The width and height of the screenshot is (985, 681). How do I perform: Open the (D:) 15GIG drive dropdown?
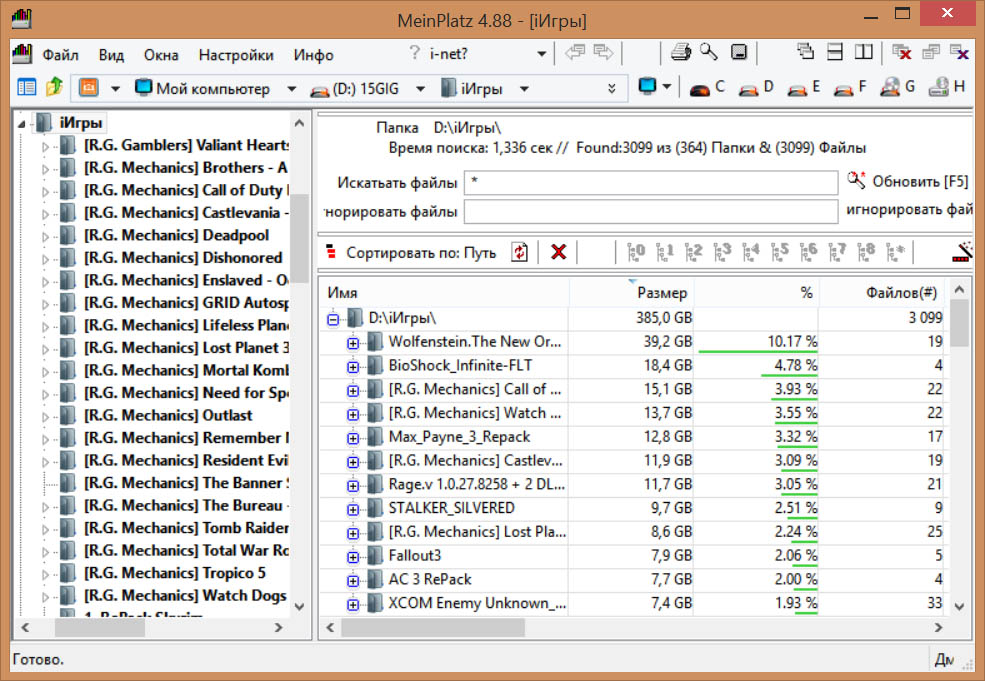click(x=420, y=89)
